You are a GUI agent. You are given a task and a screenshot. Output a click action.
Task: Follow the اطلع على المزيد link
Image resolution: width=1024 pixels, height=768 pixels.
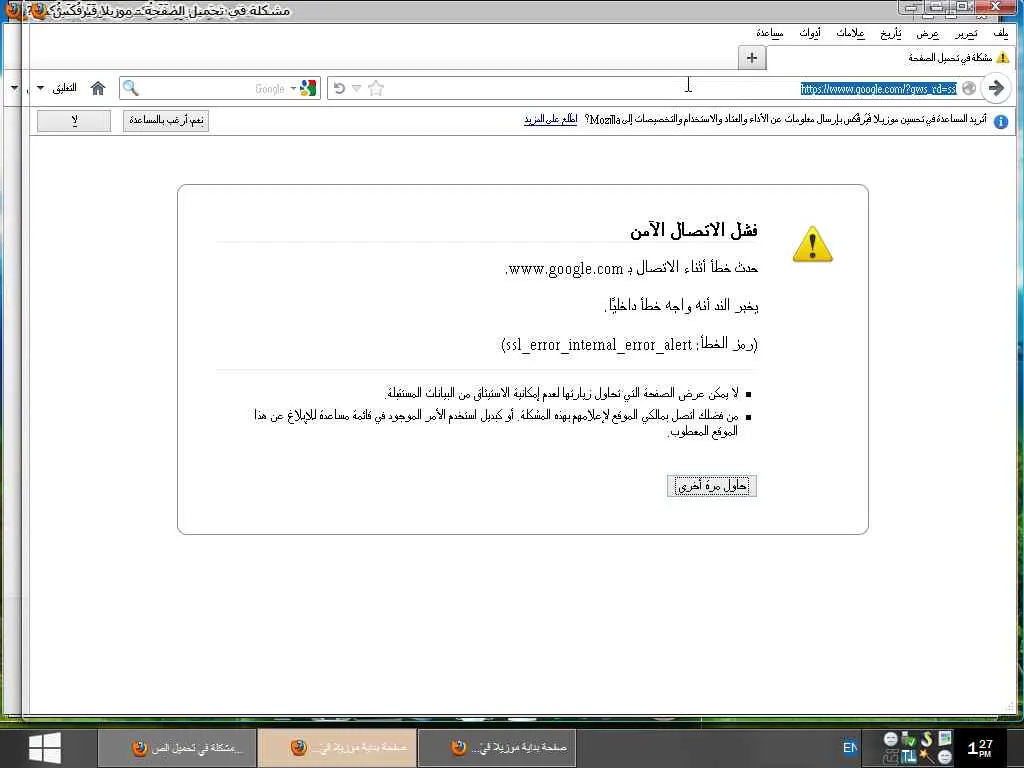point(551,120)
